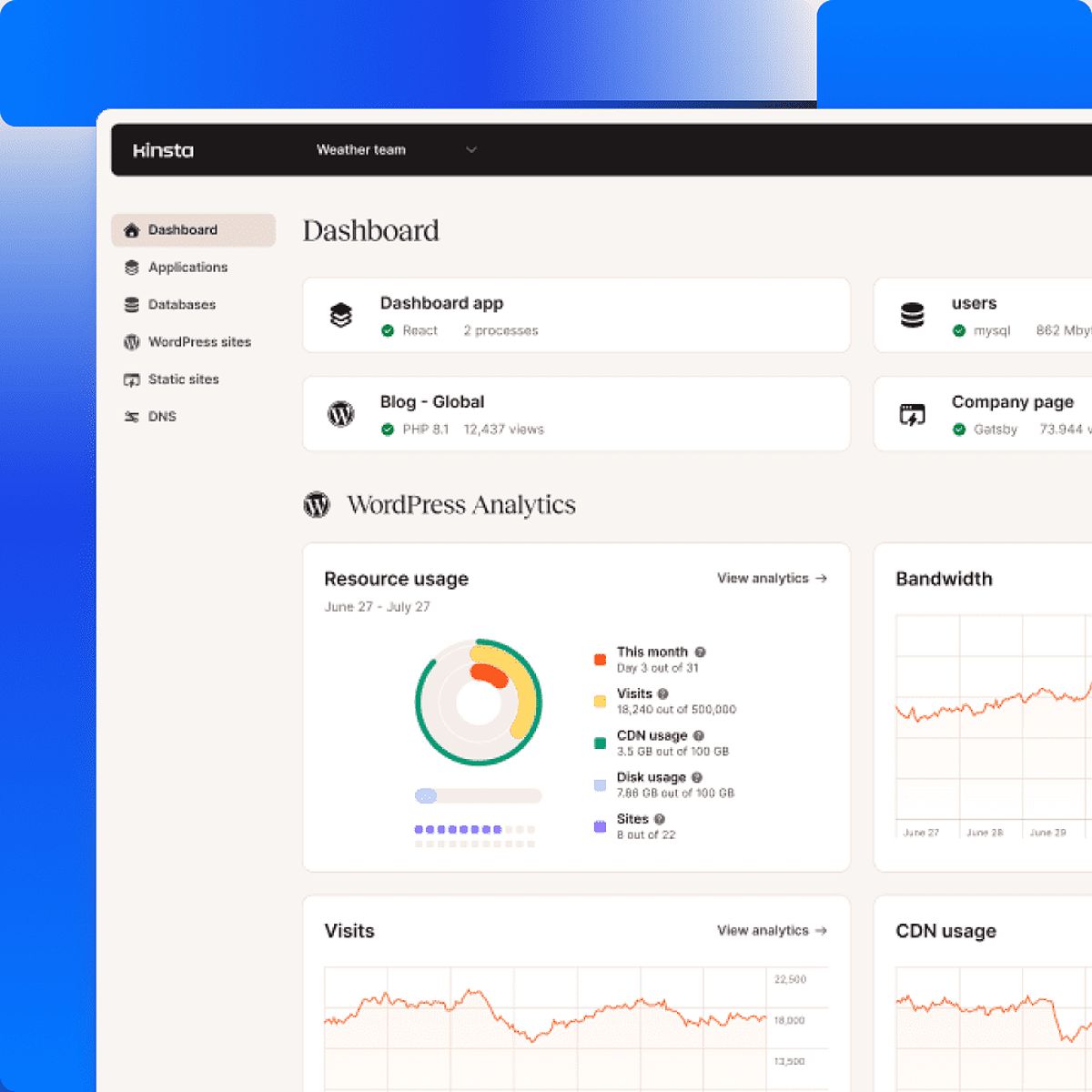Click green status check next to Gatsby
Image resolution: width=1092 pixels, height=1092 pixels.
coord(959,430)
